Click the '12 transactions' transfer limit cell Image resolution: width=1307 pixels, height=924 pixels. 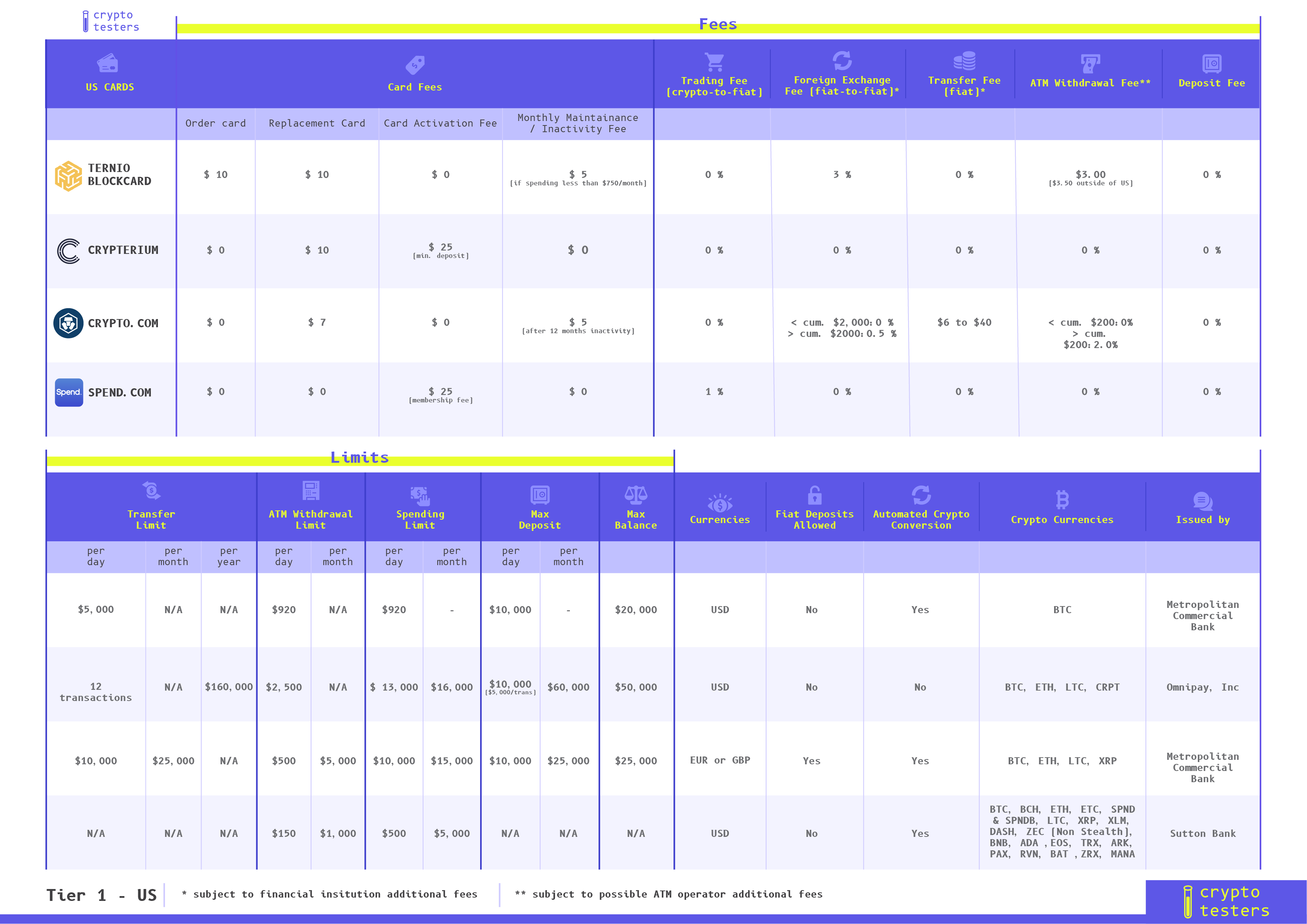point(96,692)
